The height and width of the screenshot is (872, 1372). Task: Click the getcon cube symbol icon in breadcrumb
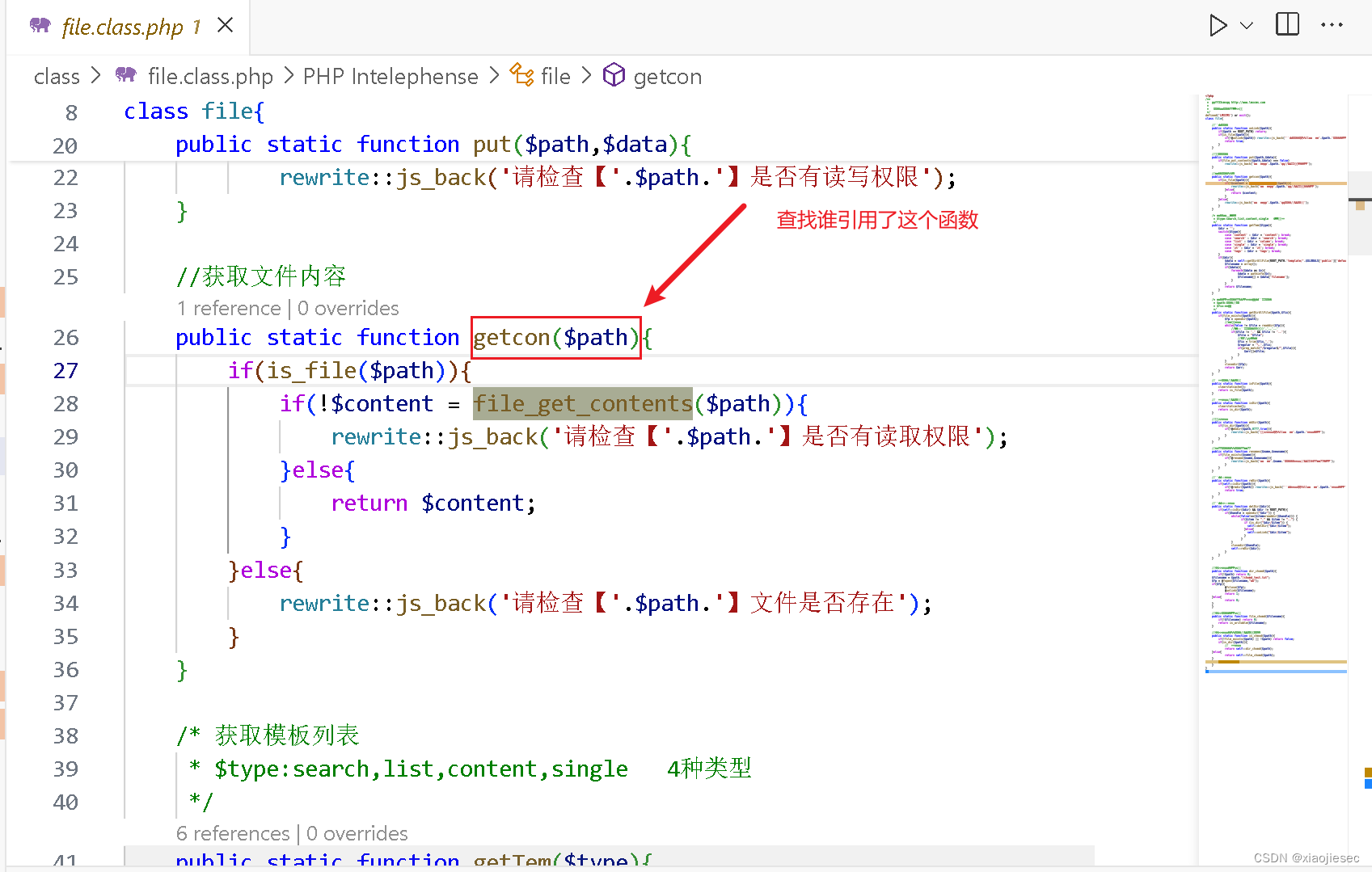[x=614, y=75]
